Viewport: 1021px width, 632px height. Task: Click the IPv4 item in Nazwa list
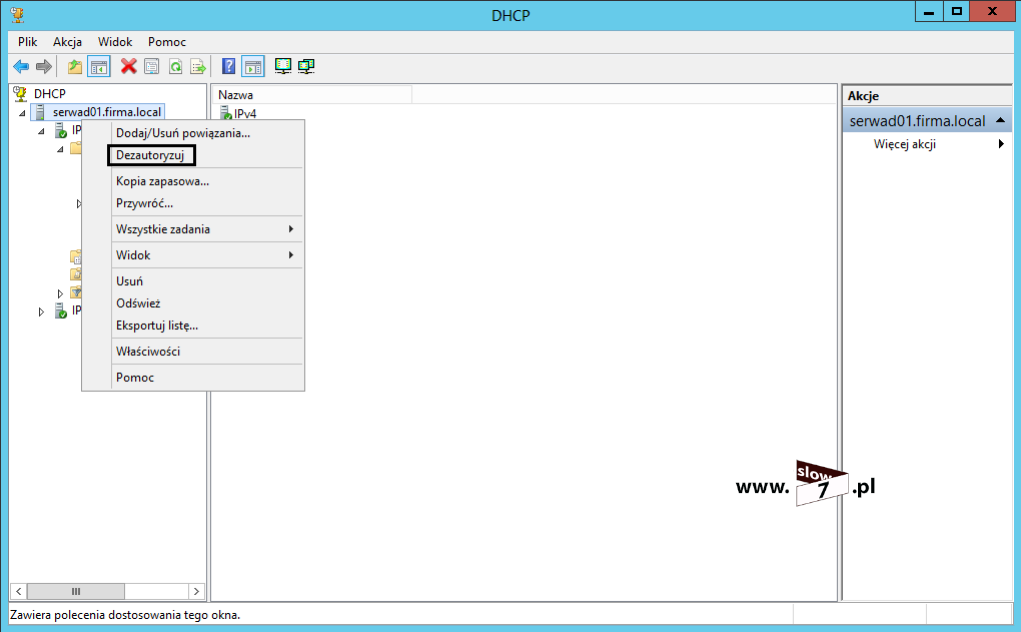[244, 114]
